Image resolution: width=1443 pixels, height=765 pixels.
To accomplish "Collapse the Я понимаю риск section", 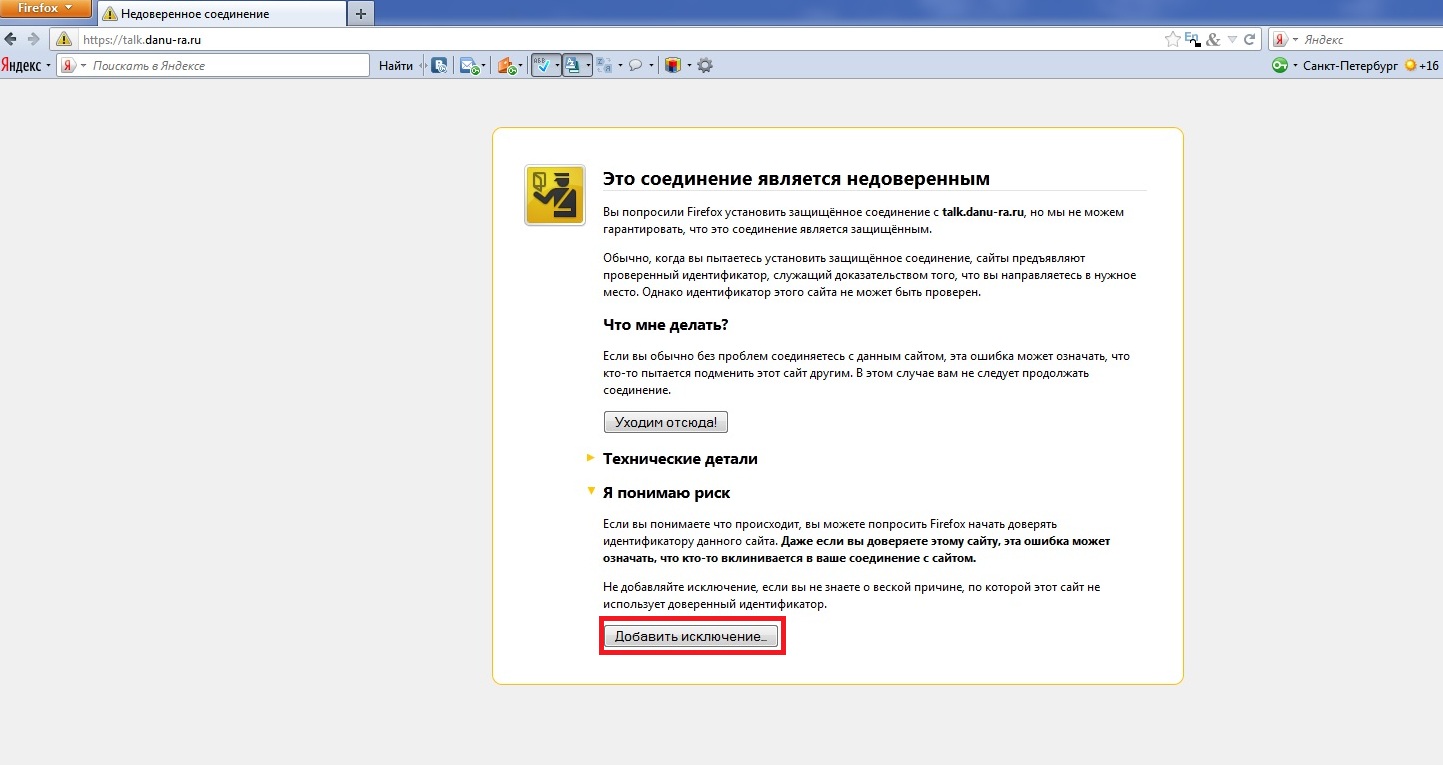I will tap(666, 493).
